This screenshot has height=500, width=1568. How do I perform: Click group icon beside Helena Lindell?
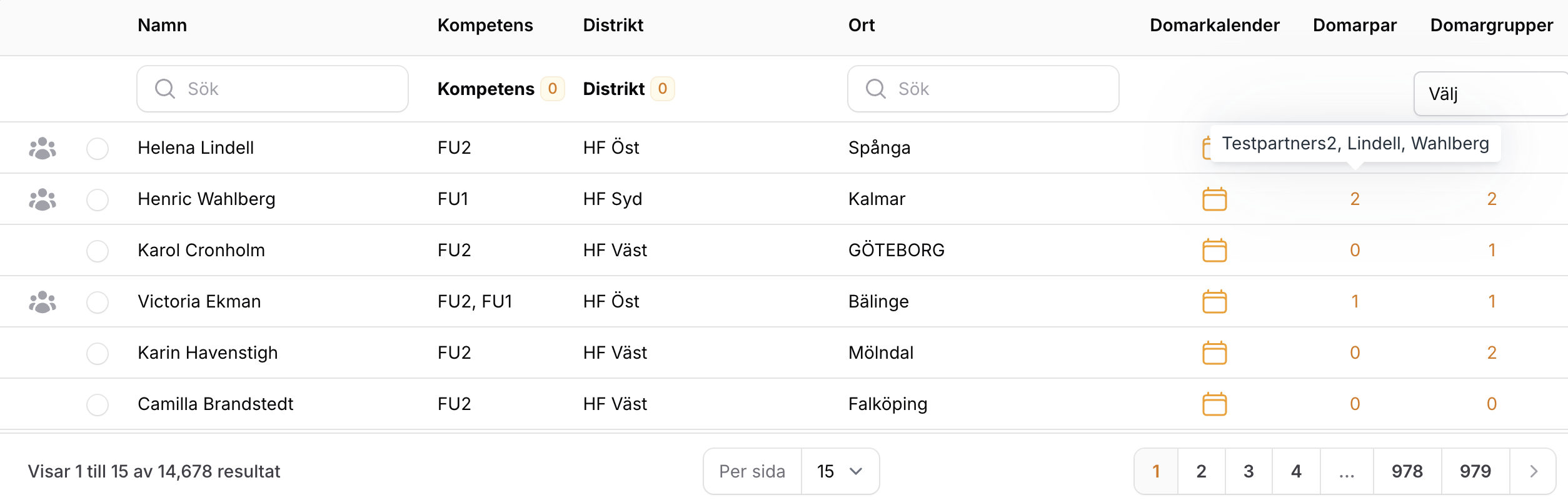[x=43, y=148]
